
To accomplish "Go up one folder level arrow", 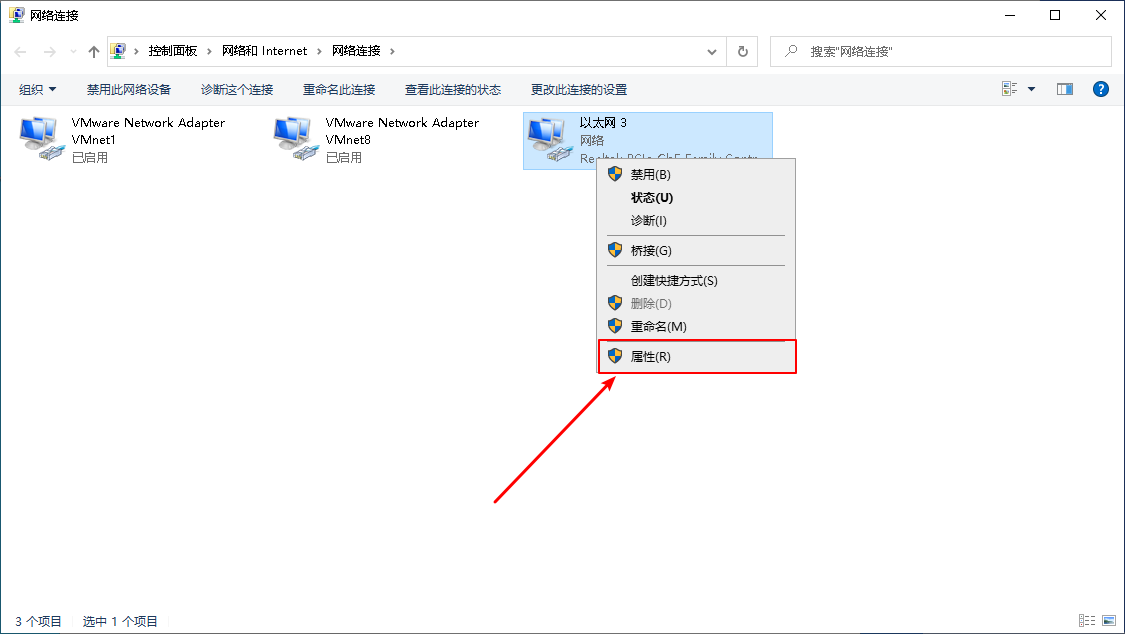I will tap(94, 51).
